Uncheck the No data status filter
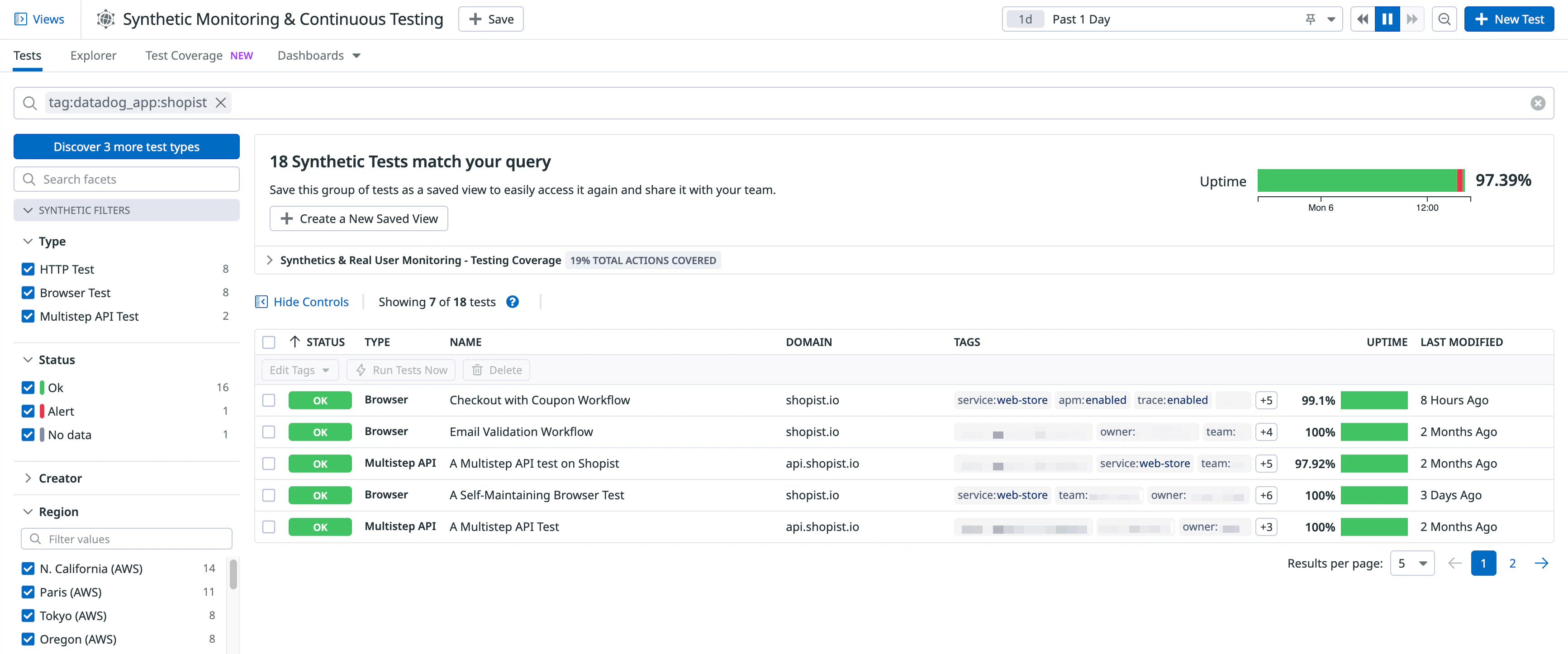This screenshot has width=1568, height=654. [28, 435]
